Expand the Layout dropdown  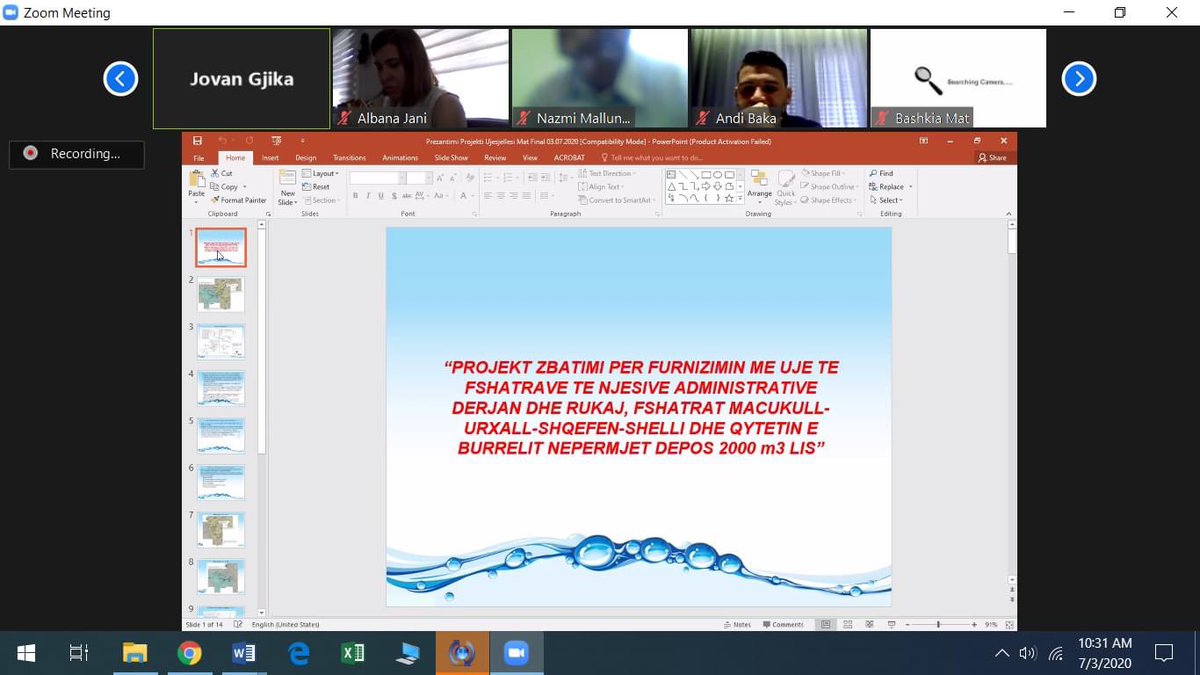[322, 173]
